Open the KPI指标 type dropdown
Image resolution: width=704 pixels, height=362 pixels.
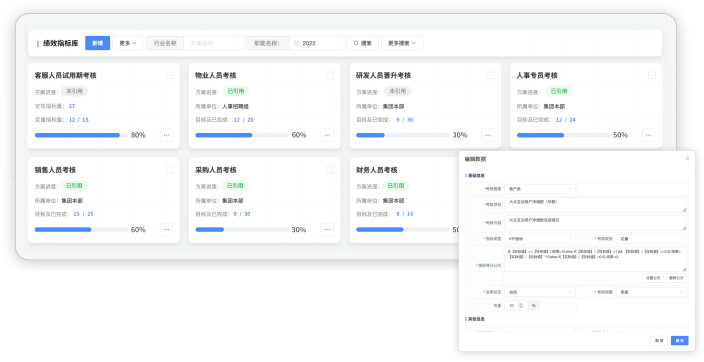click(x=540, y=239)
